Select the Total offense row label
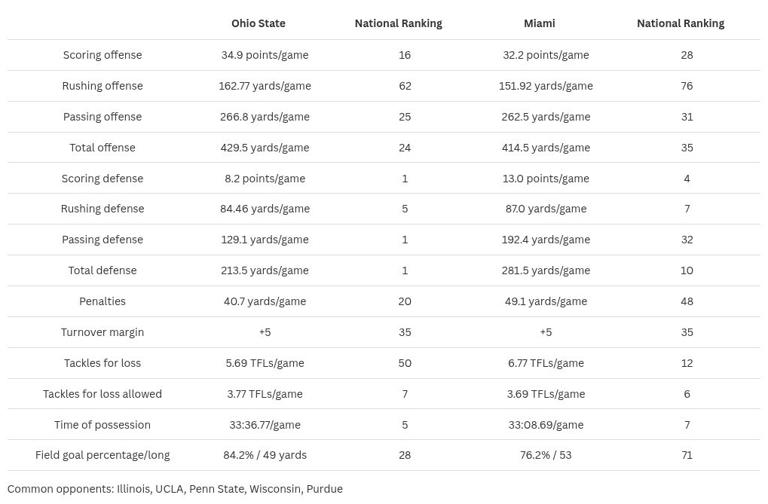The width and height of the screenshot is (768, 504). pos(102,148)
